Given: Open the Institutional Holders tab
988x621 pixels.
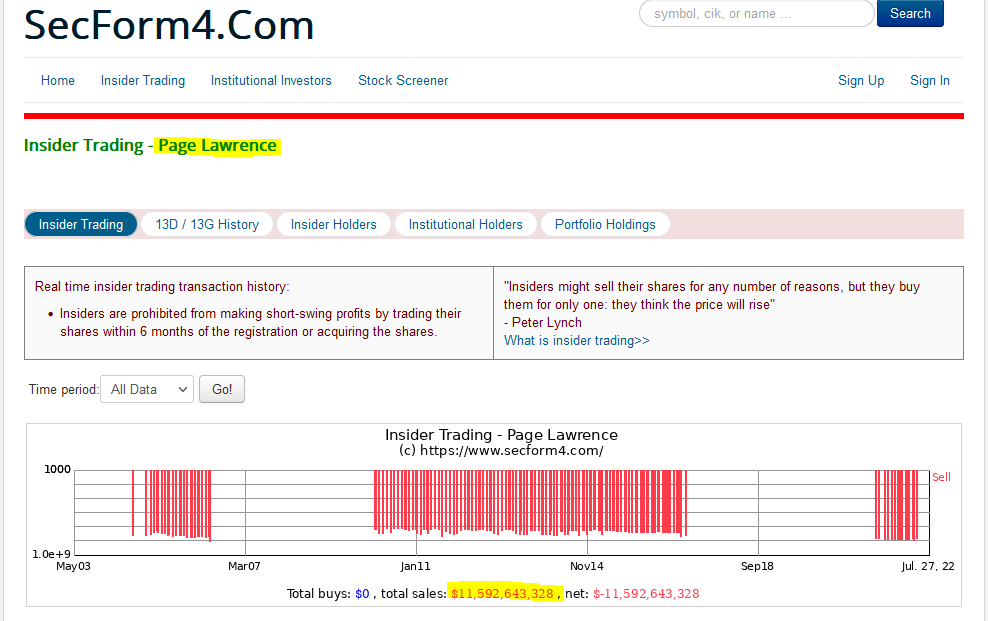Looking at the screenshot, I should pyautogui.click(x=466, y=225).
